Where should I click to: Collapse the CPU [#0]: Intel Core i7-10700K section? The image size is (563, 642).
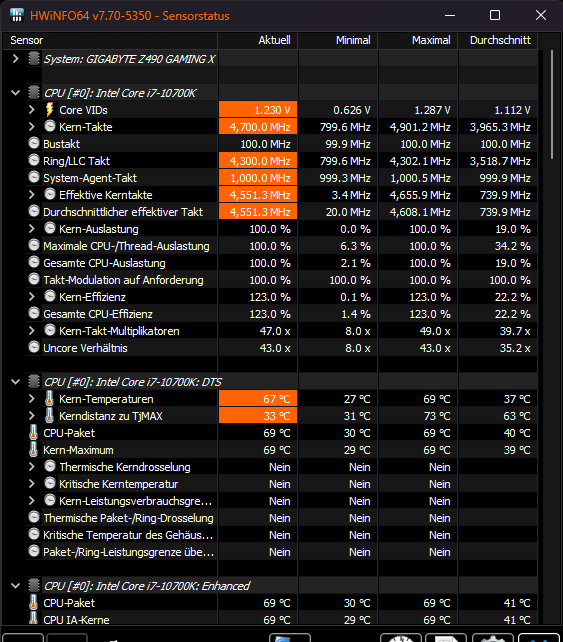[16, 93]
